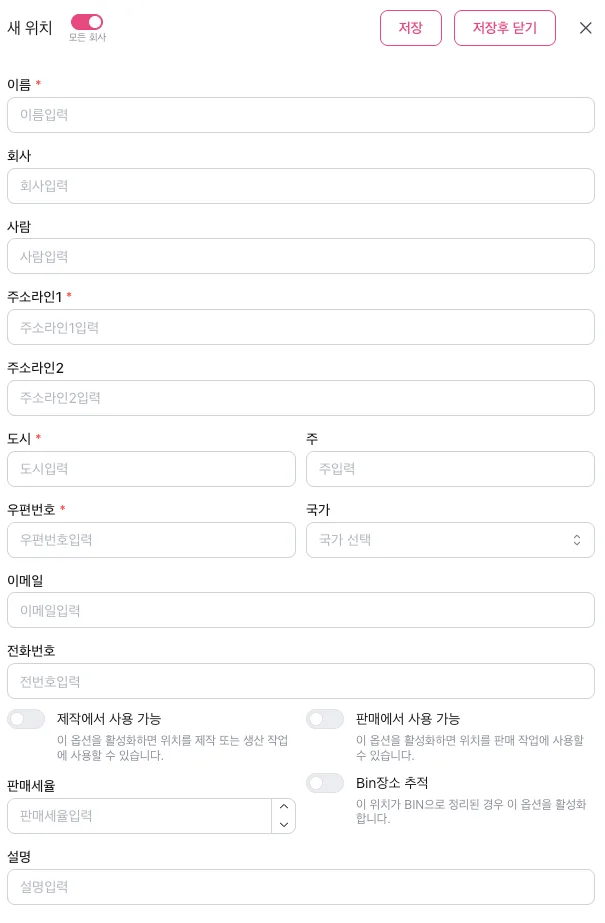Select the 사람 input field

(x=301, y=257)
